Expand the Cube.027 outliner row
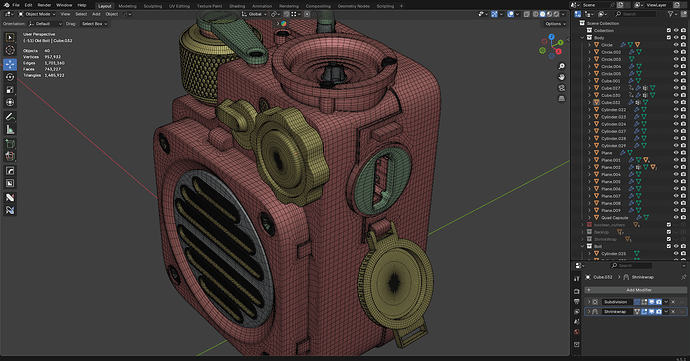The height and width of the screenshot is (361, 690). 590,88
